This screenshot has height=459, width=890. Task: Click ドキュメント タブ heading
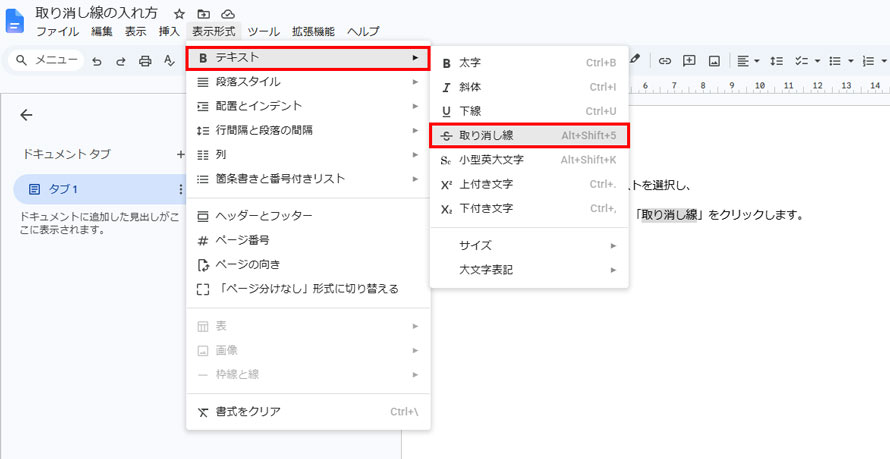pyautogui.click(x=66, y=154)
